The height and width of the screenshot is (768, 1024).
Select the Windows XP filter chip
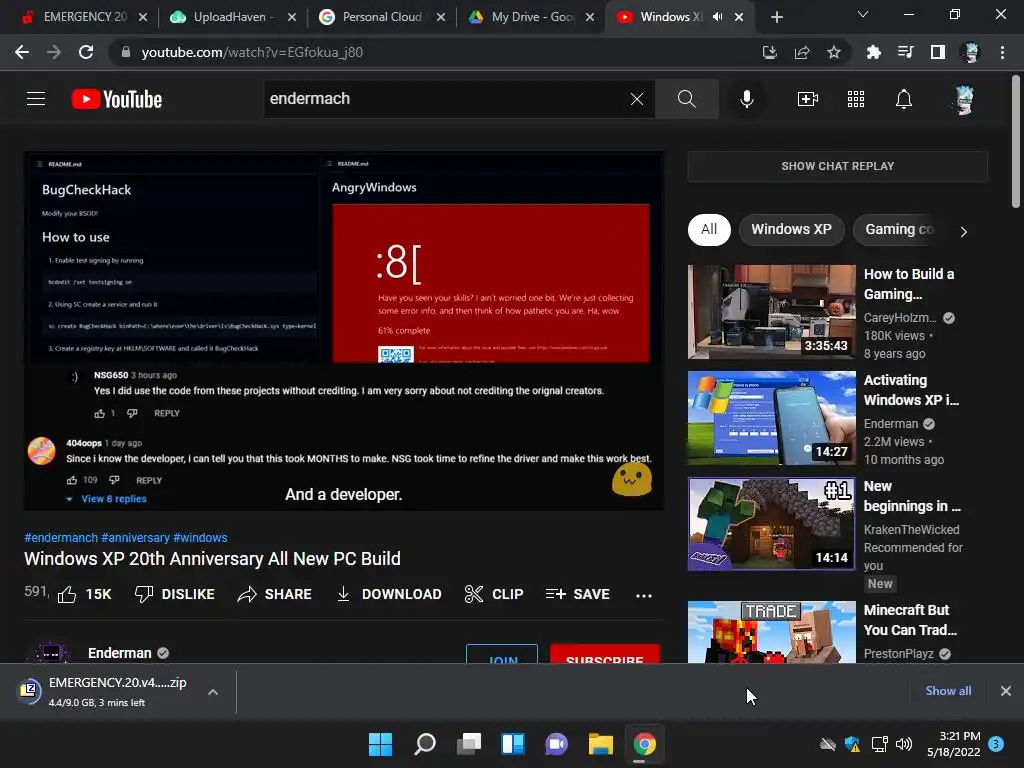(x=791, y=229)
